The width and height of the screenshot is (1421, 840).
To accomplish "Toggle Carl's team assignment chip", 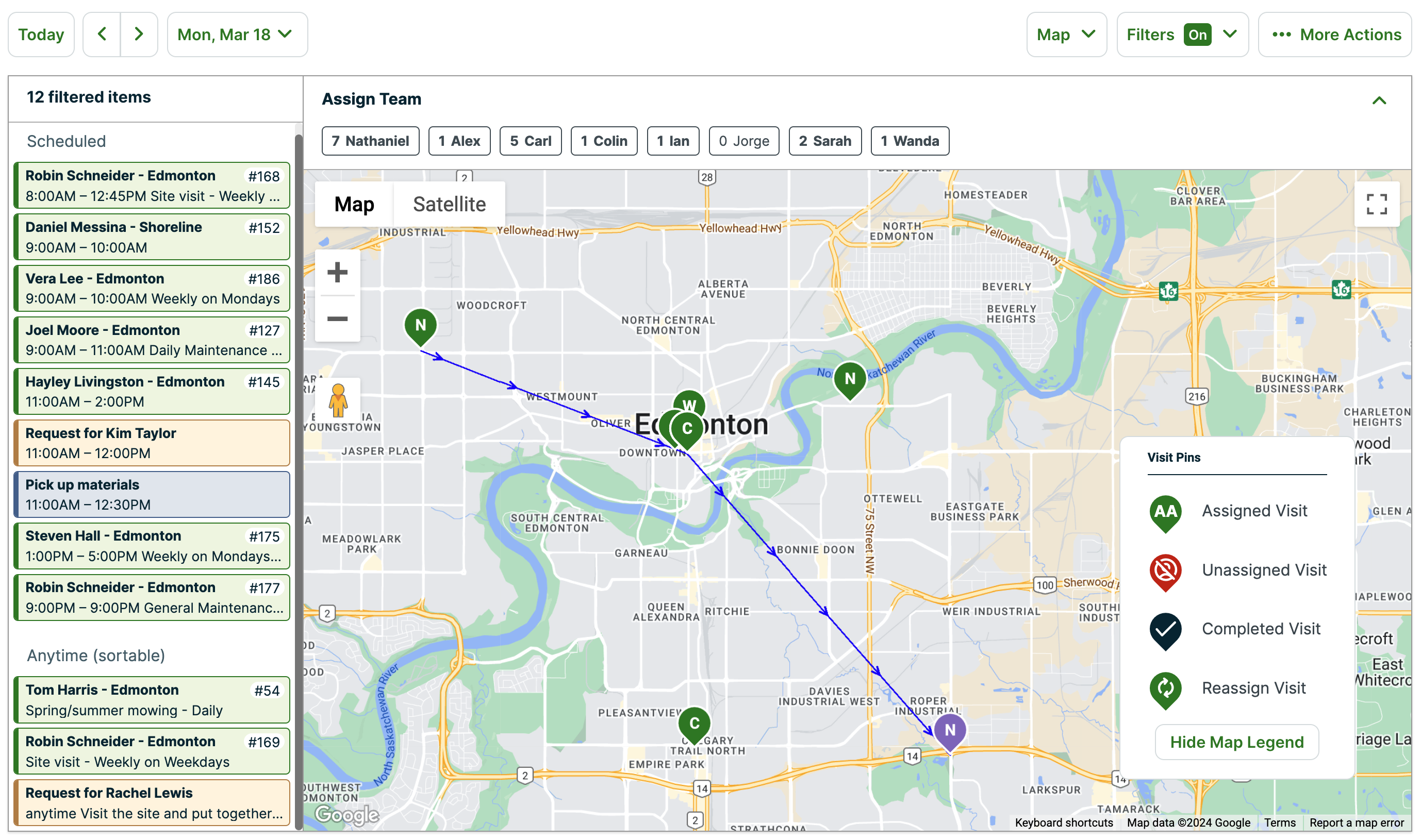I will pos(530,141).
